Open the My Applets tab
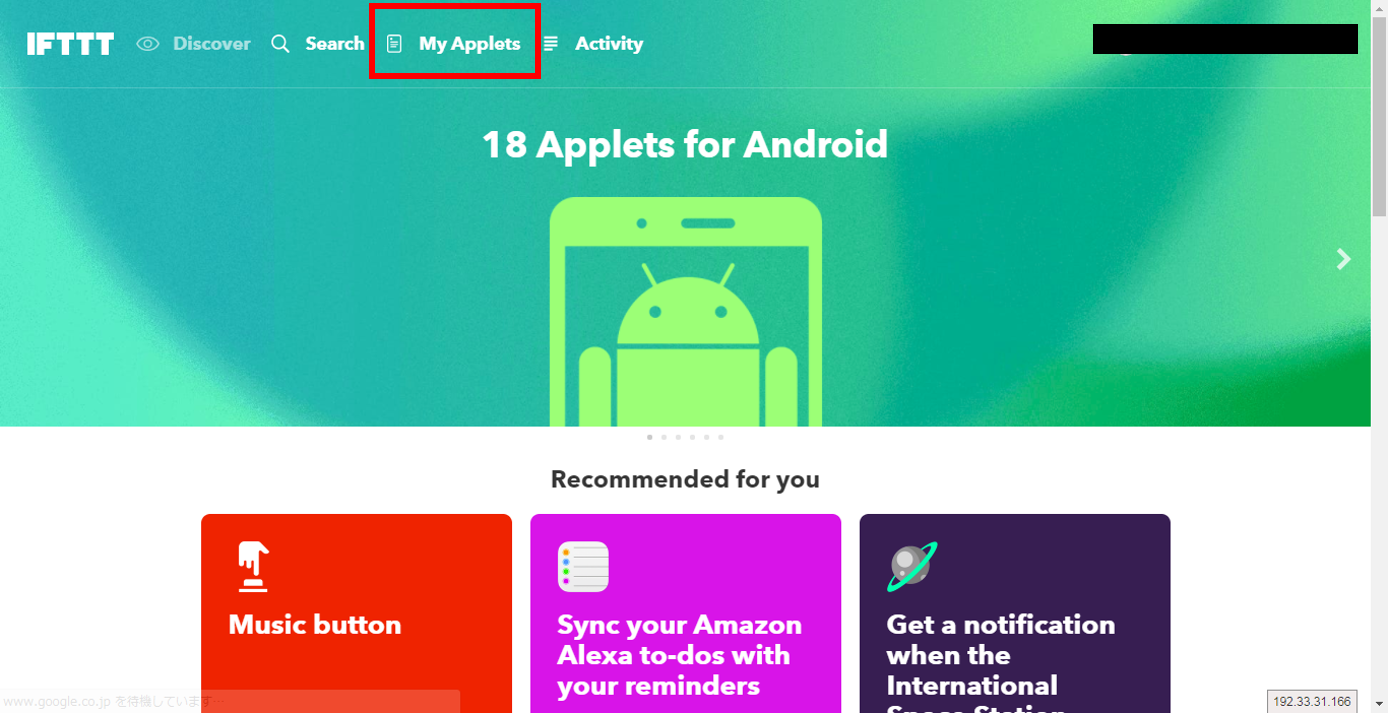Image resolution: width=1388 pixels, height=713 pixels. tap(469, 44)
